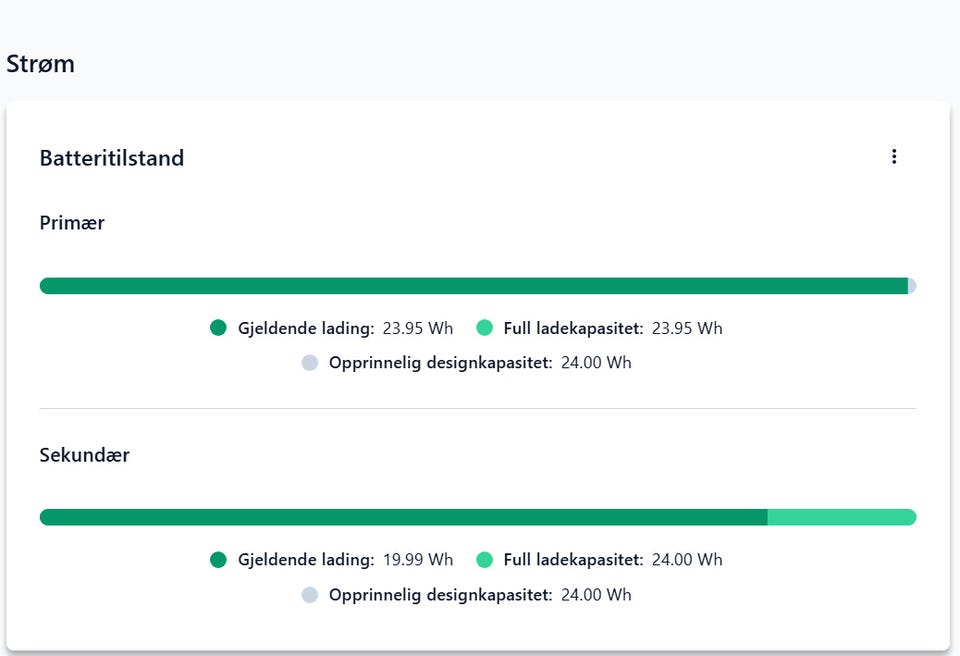
Task: Click Primær Opprinnelig designkapasitet 24.00 Wh value
Action: (x=596, y=363)
